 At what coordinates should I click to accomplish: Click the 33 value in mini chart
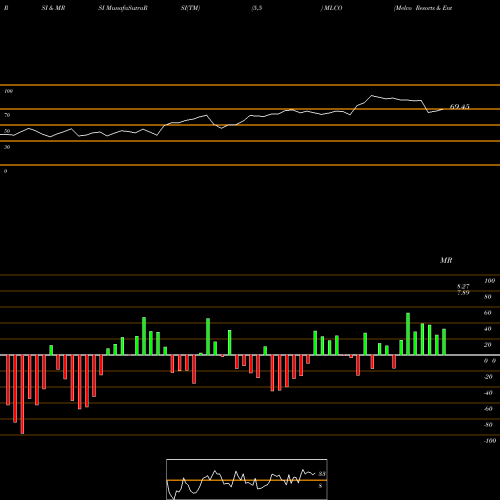click(322, 474)
